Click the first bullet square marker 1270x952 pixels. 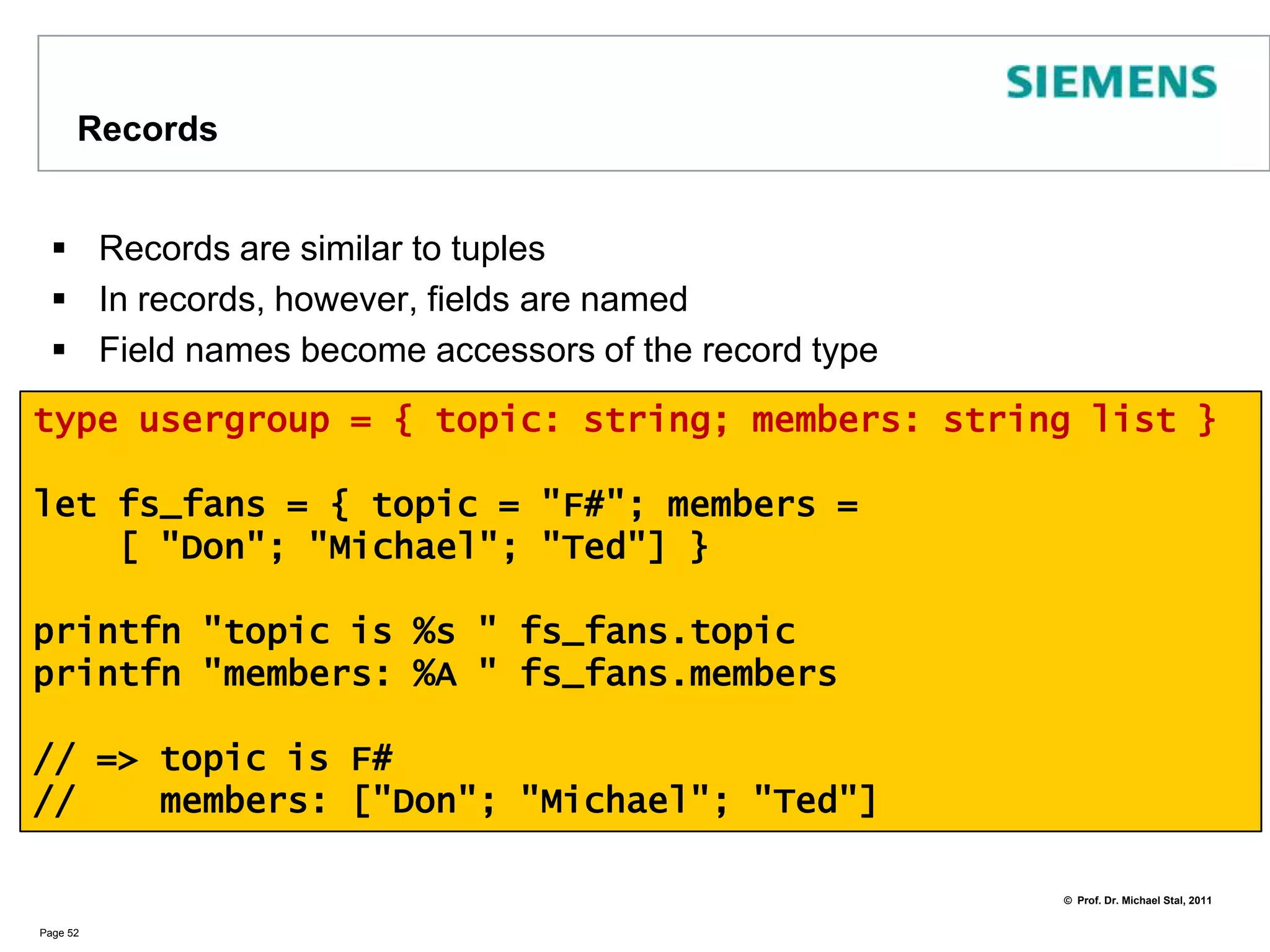pyautogui.click(x=60, y=249)
